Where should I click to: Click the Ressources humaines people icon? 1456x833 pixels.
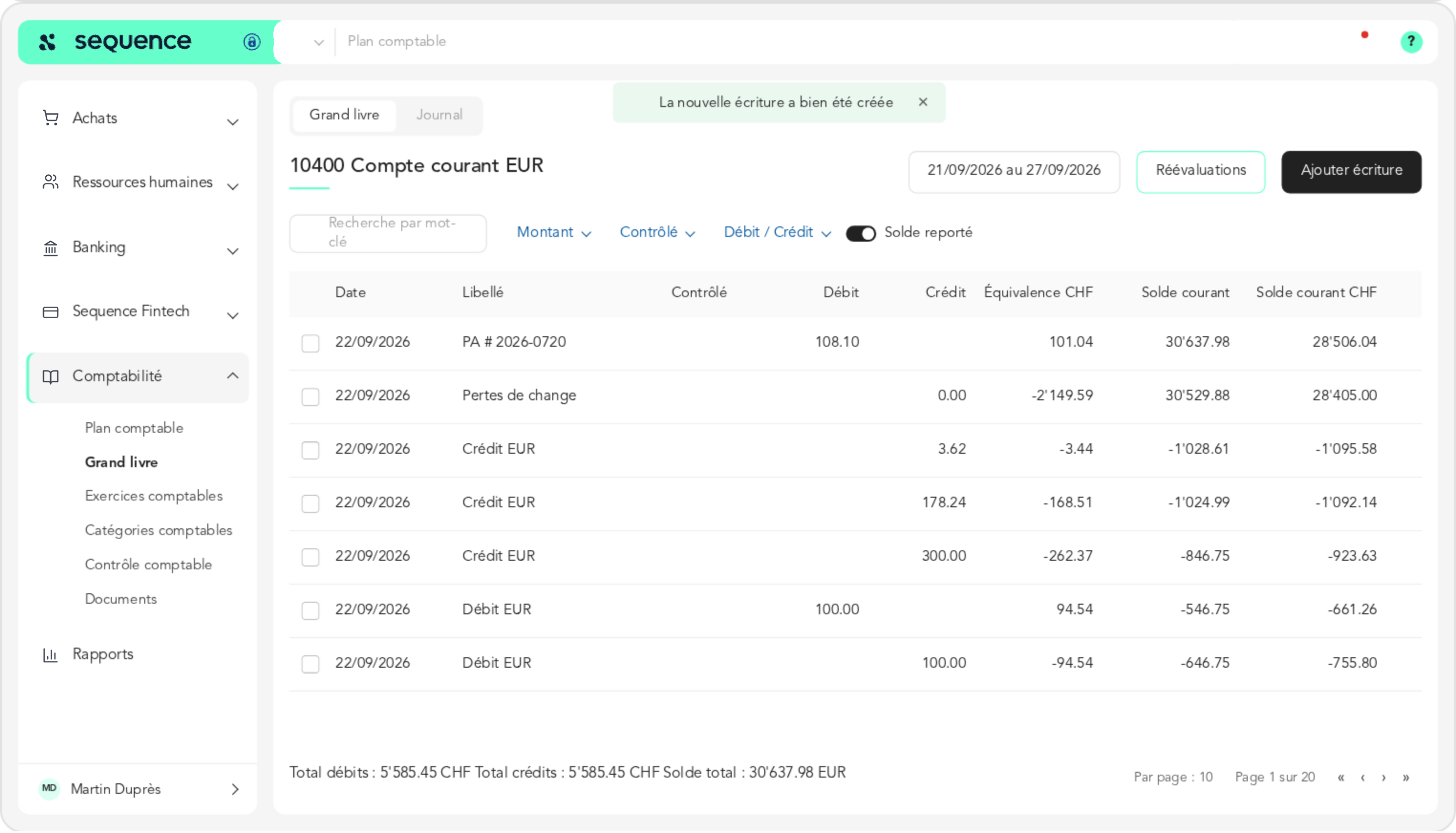pos(50,182)
